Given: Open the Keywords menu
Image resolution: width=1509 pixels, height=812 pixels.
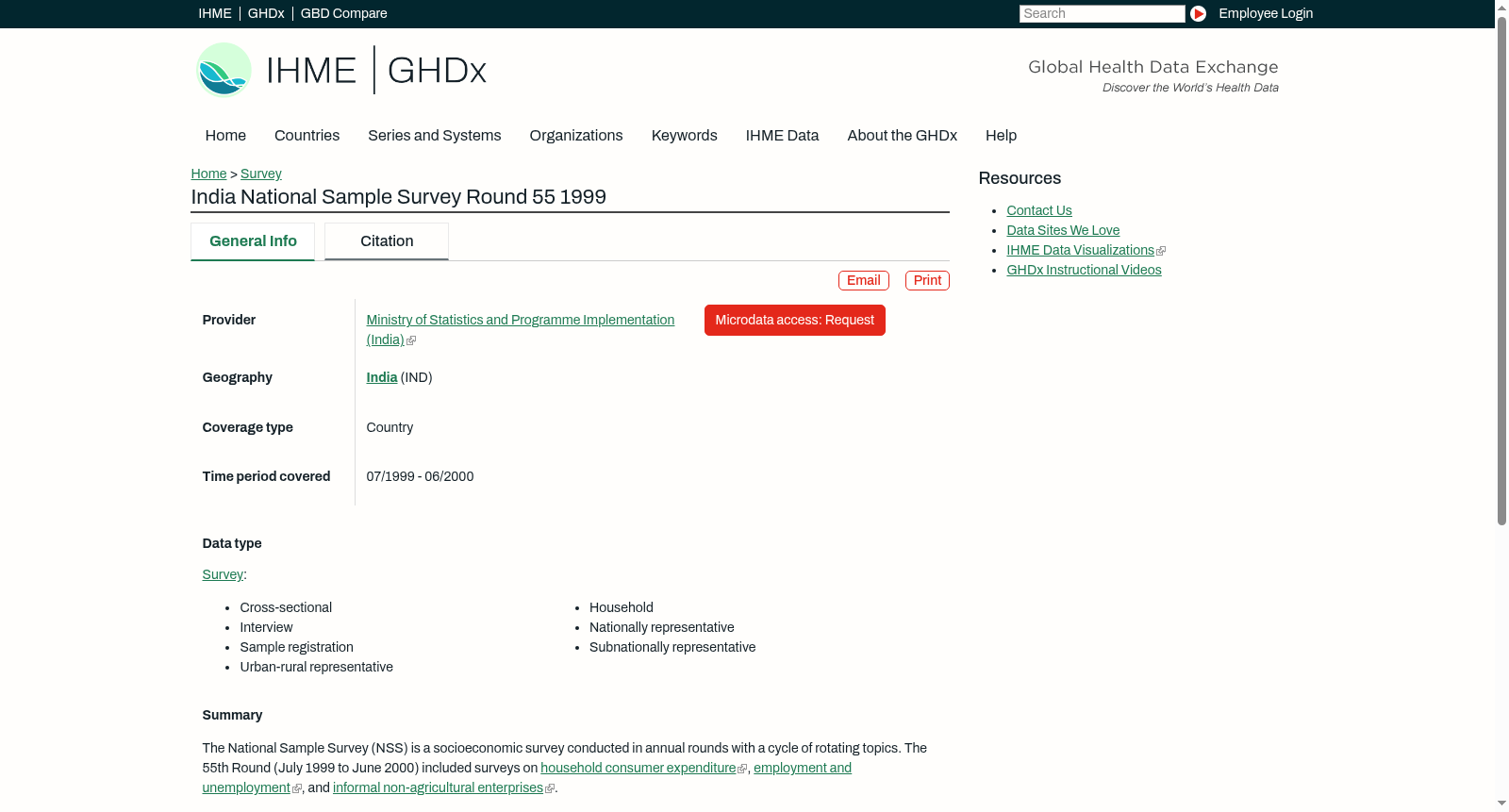Looking at the screenshot, I should pos(685,136).
